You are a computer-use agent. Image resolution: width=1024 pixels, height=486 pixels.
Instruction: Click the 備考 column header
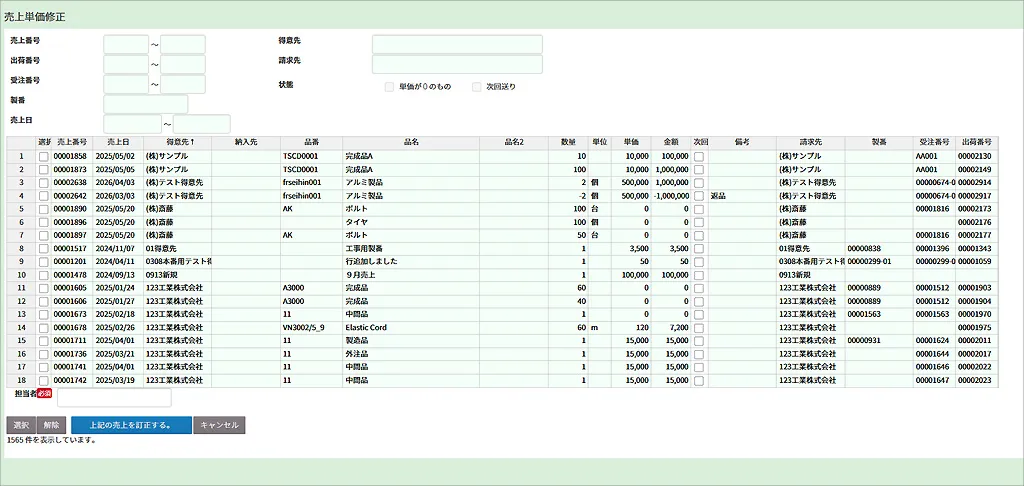pyautogui.click(x=742, y=142)
